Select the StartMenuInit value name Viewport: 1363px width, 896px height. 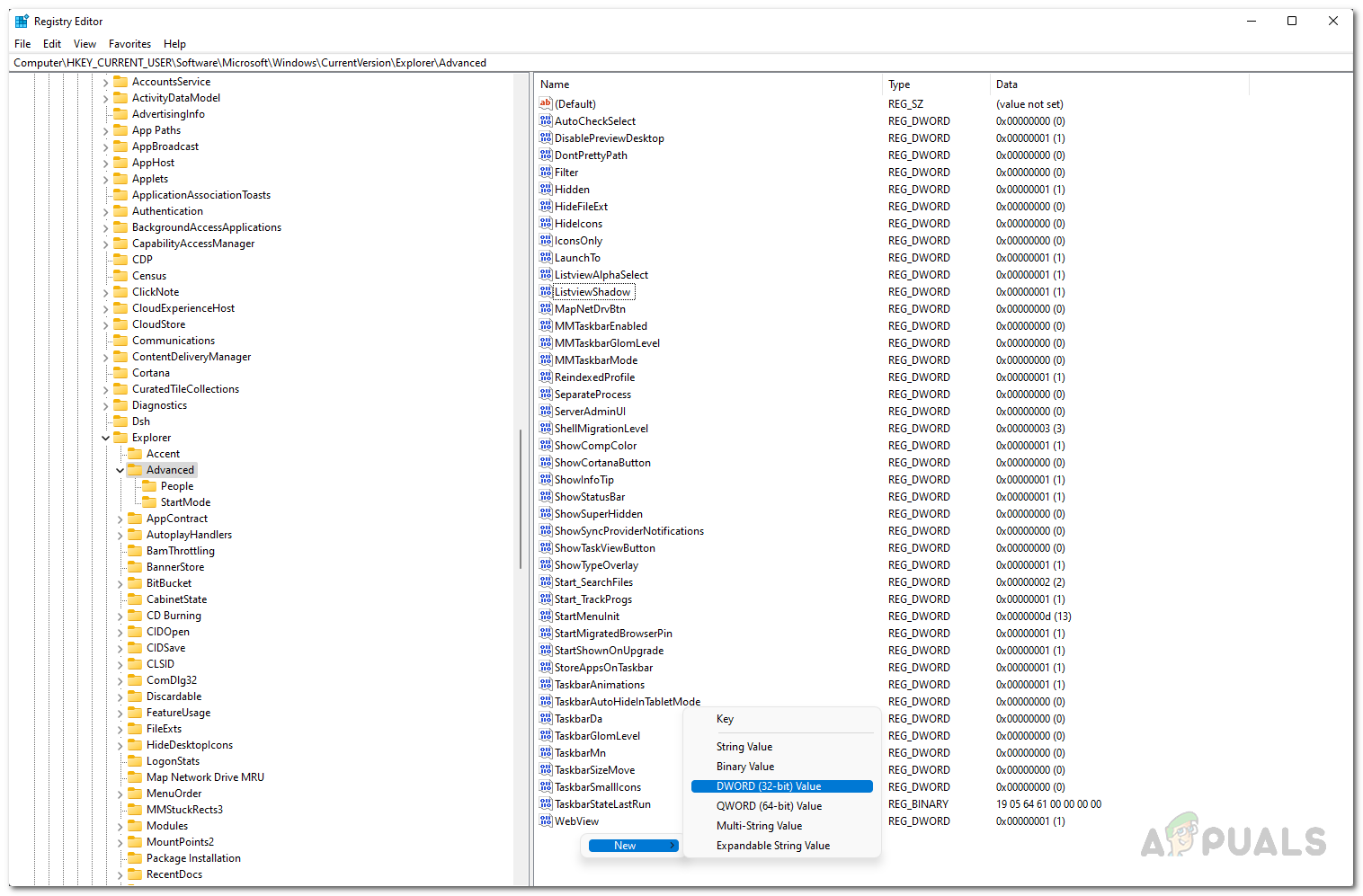[587, 617]
